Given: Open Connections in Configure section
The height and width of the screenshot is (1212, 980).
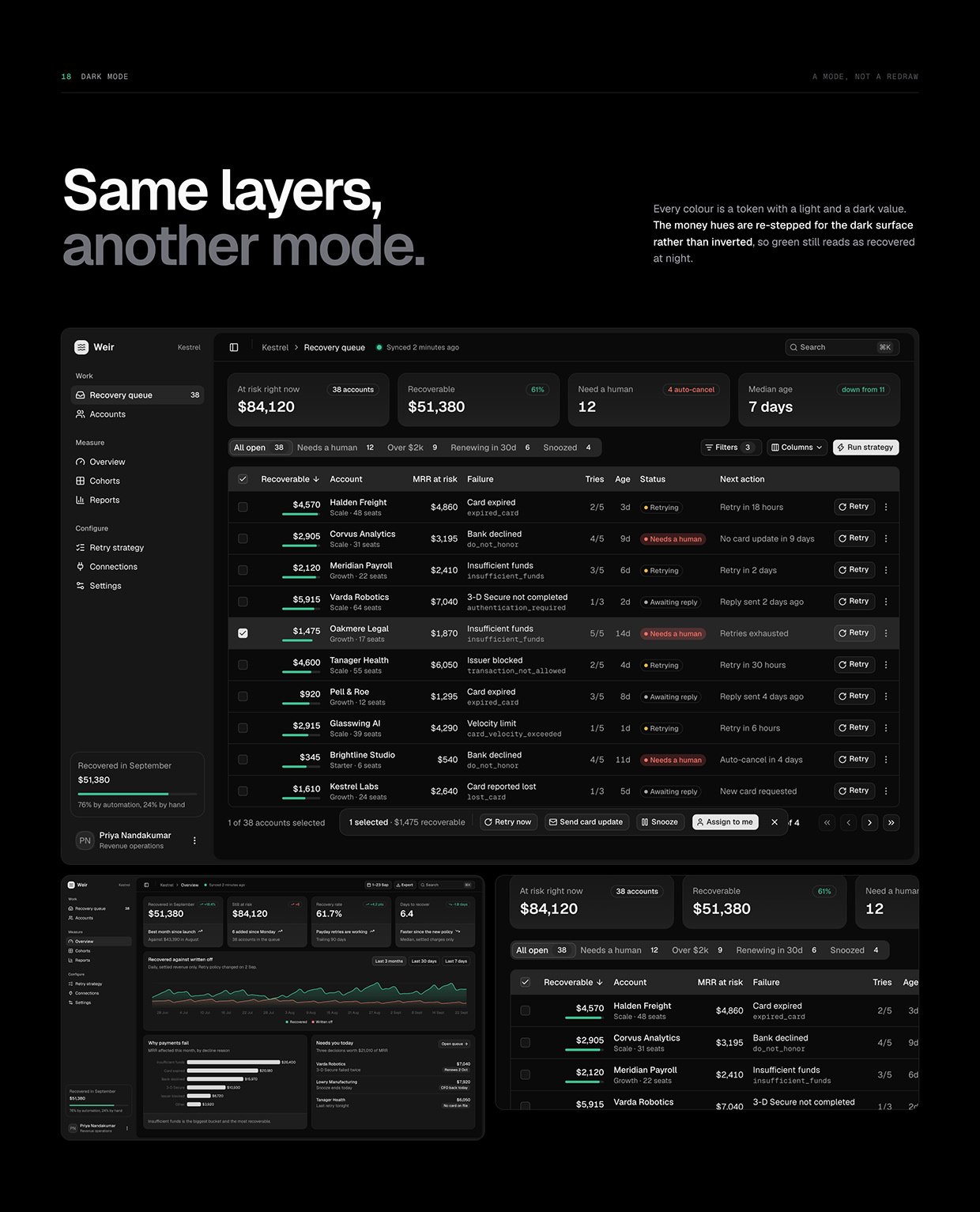Looking at the screenshot, I should [138, 567].
